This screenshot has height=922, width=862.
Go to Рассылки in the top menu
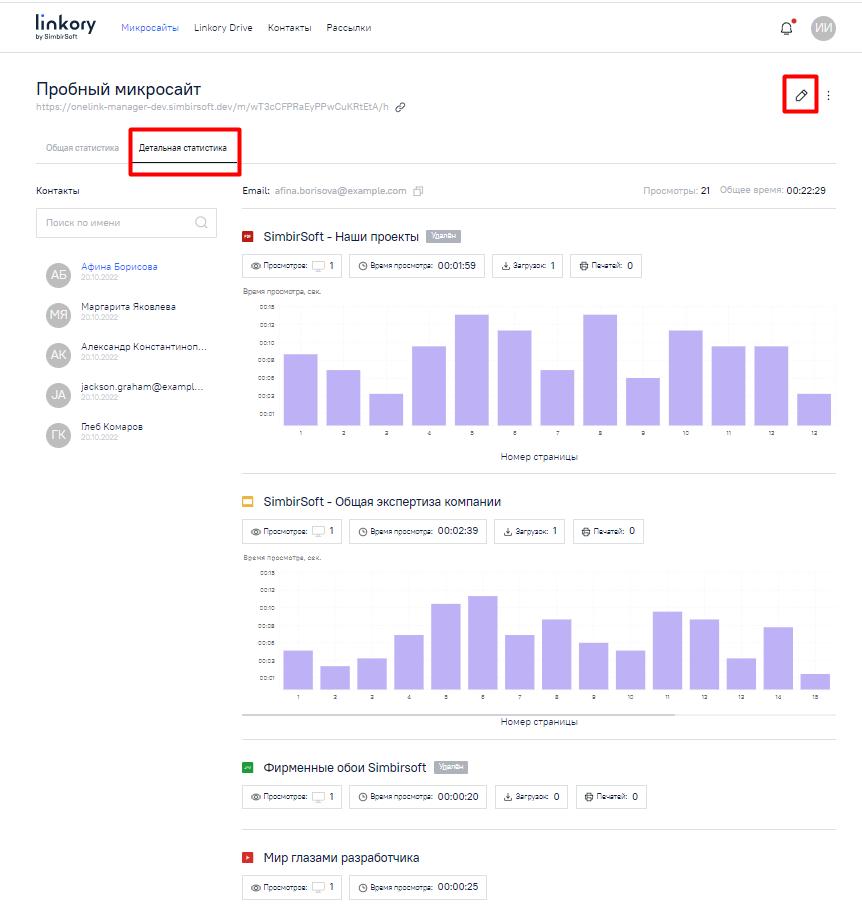point(348,28)
